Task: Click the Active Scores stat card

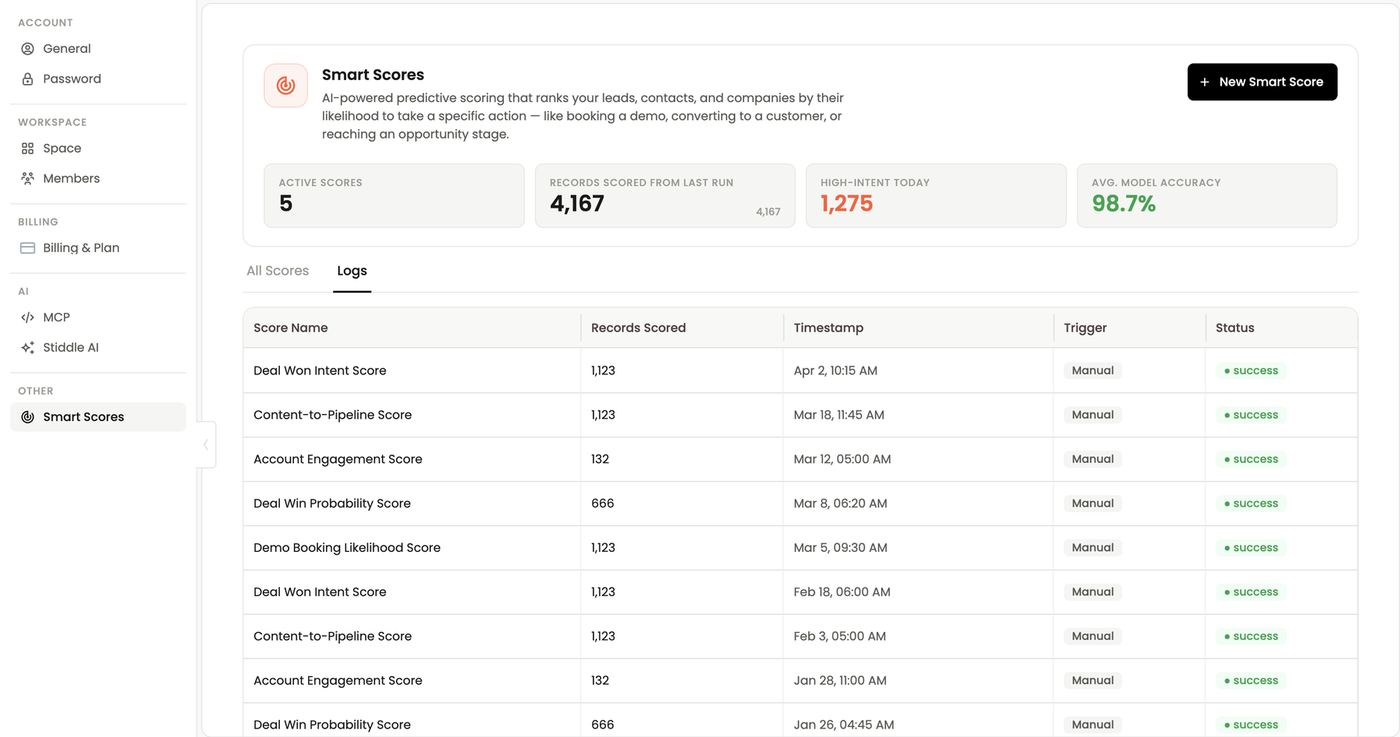Action: click(394, 196)
